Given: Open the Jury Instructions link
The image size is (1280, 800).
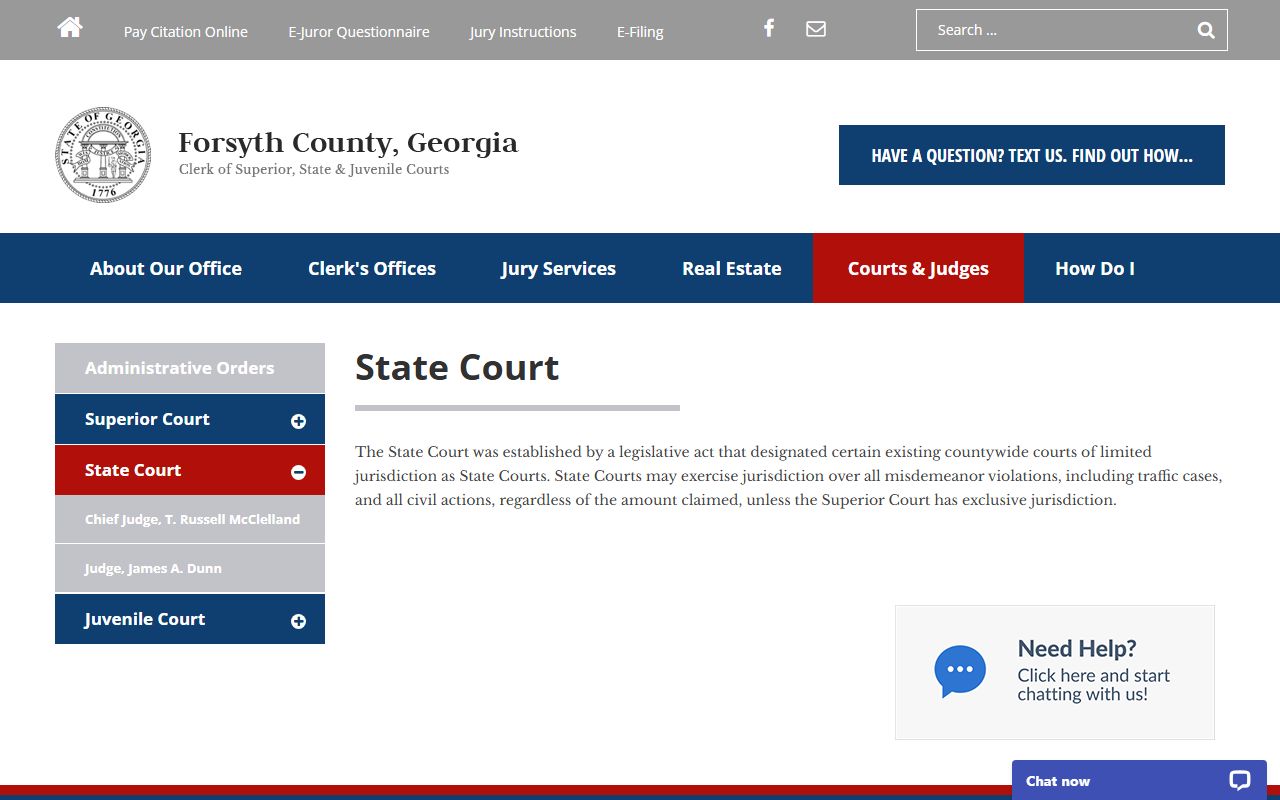Looking at the screenshot, I should point(523,32).
